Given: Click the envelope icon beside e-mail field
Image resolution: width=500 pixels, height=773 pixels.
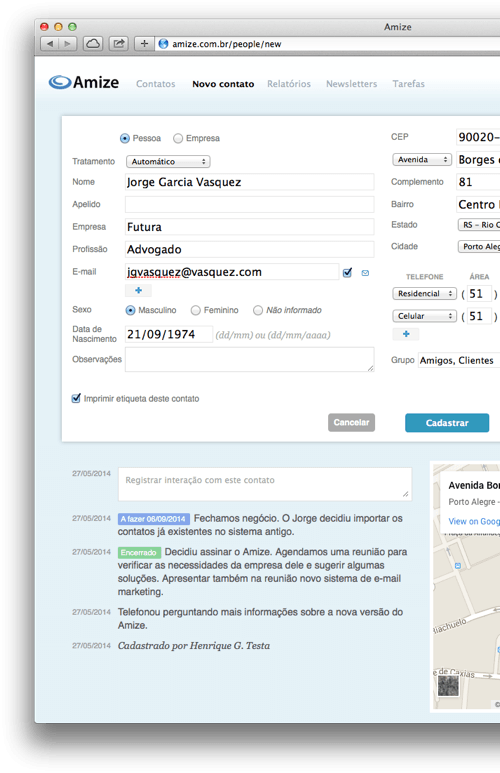Looking at the screenshot, I should click(365, 273).
